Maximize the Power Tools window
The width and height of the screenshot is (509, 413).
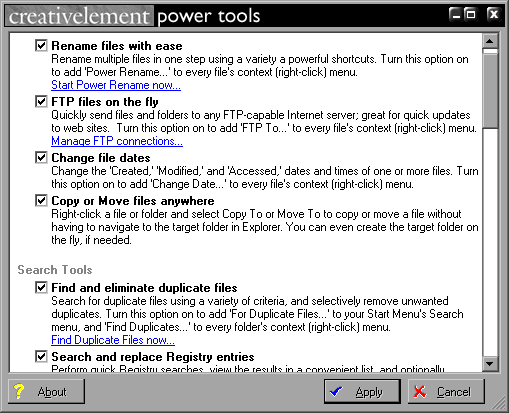[470, 14]
